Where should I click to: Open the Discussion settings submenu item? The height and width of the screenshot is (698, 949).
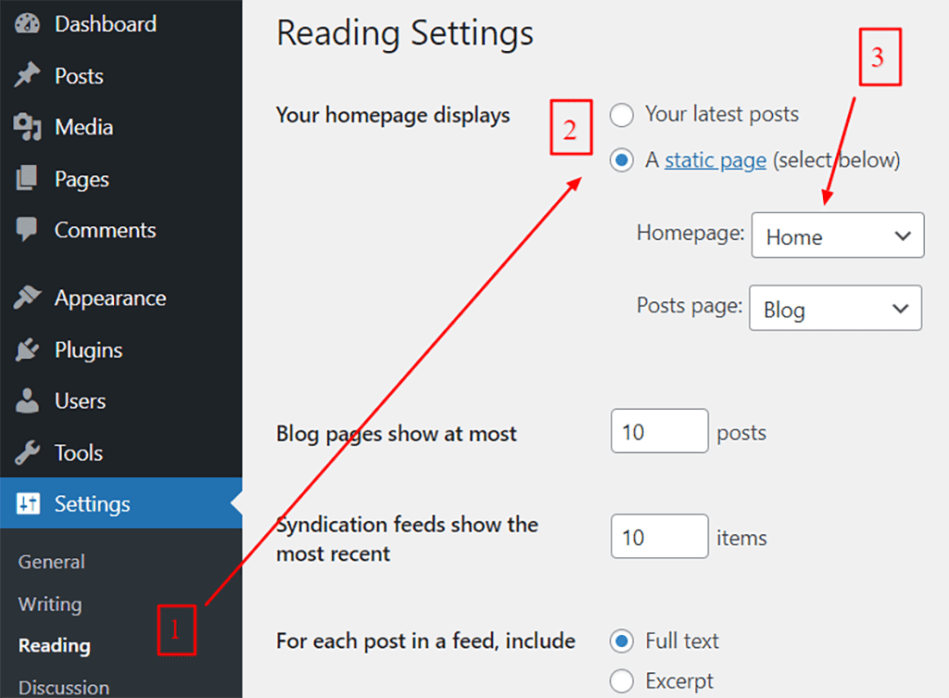[64, 687]
